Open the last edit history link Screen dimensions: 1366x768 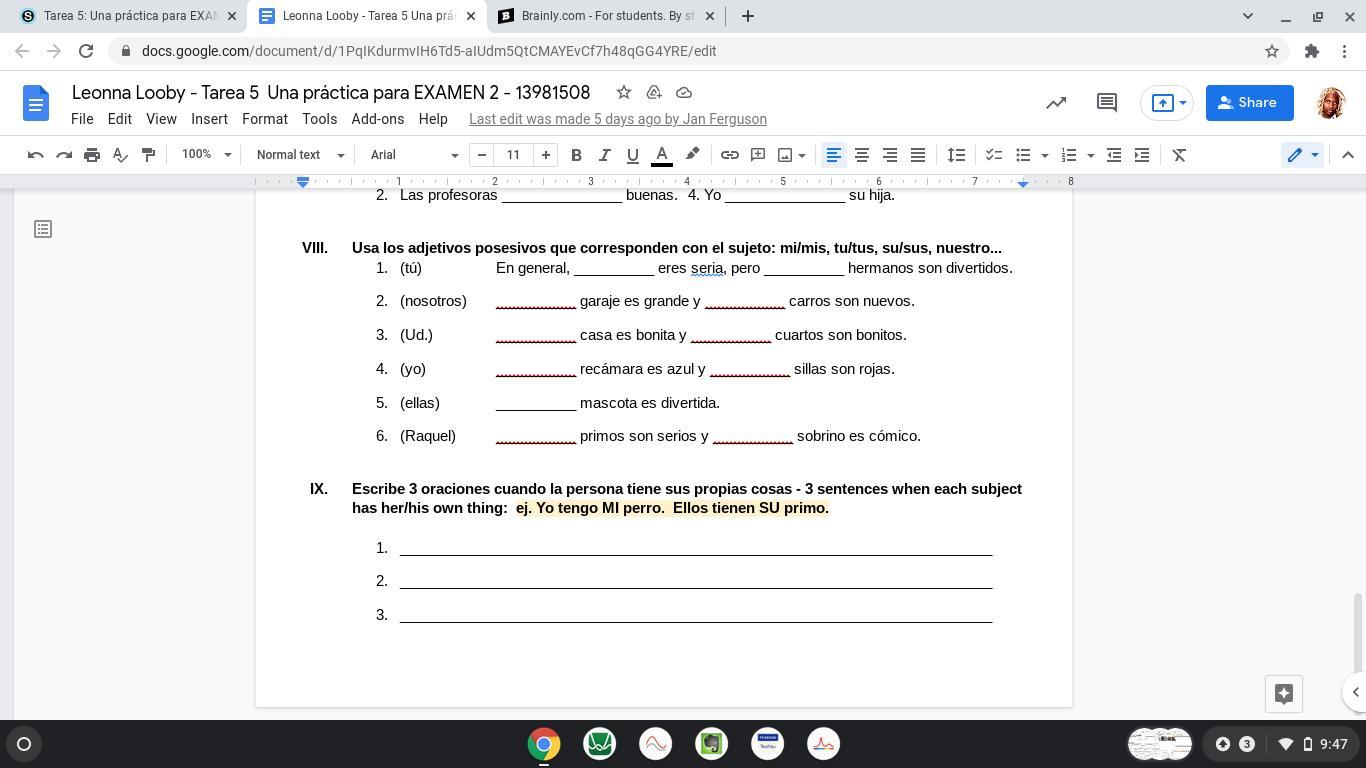pyautogui.click(x=617, y=119)
